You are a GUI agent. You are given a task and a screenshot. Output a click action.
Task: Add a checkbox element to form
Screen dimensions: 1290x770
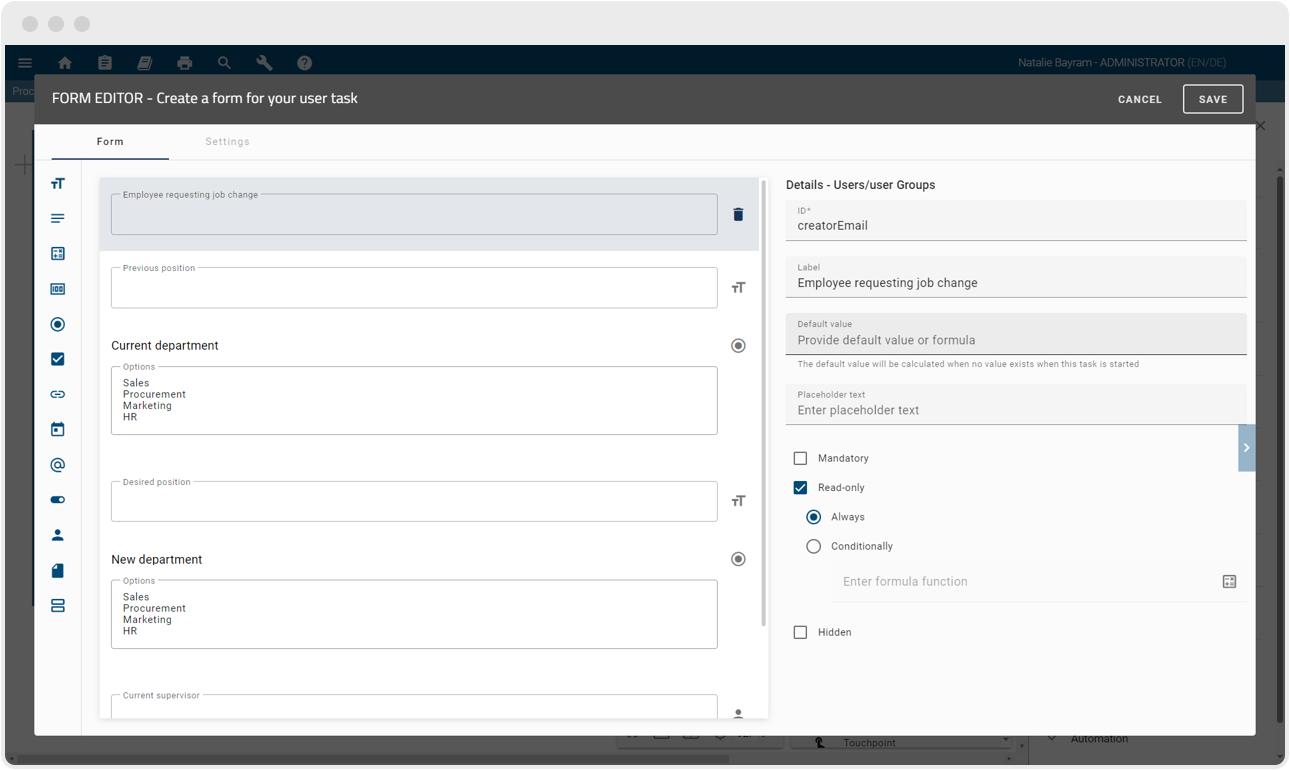click(58, 359)
